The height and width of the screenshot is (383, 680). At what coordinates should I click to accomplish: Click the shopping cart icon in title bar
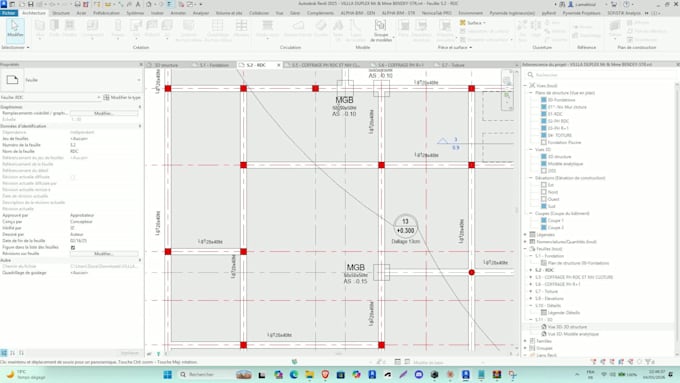(614, 4)
